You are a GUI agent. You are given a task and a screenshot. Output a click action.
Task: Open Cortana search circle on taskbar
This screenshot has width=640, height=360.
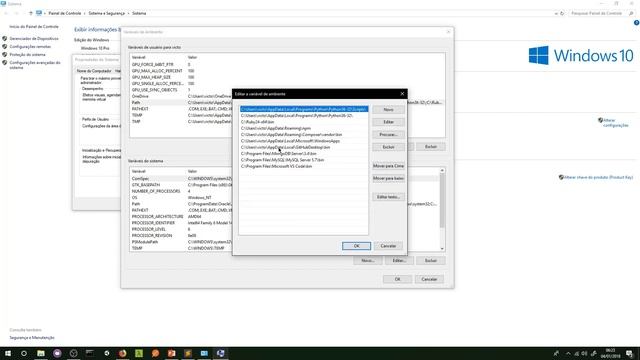[24, 353]
